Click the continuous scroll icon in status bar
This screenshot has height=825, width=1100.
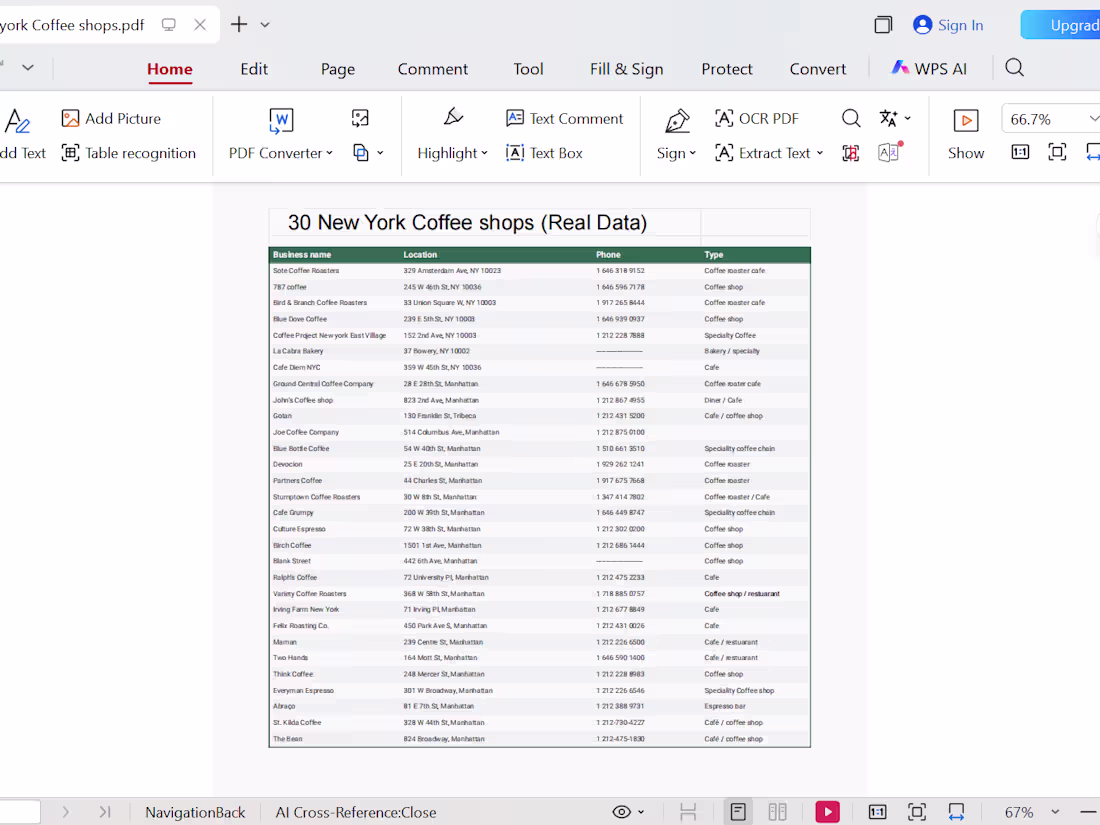[x=688, y=812]
